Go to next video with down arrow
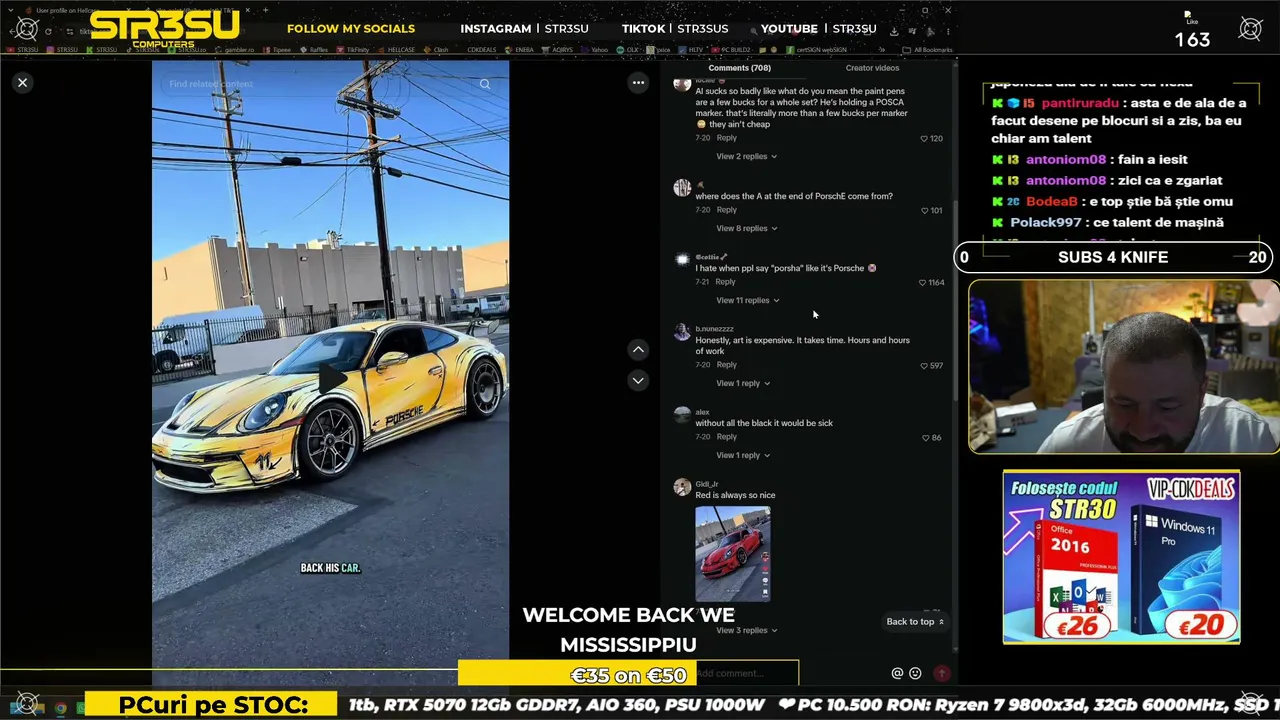1280x720 pixels. coord(638,380)
